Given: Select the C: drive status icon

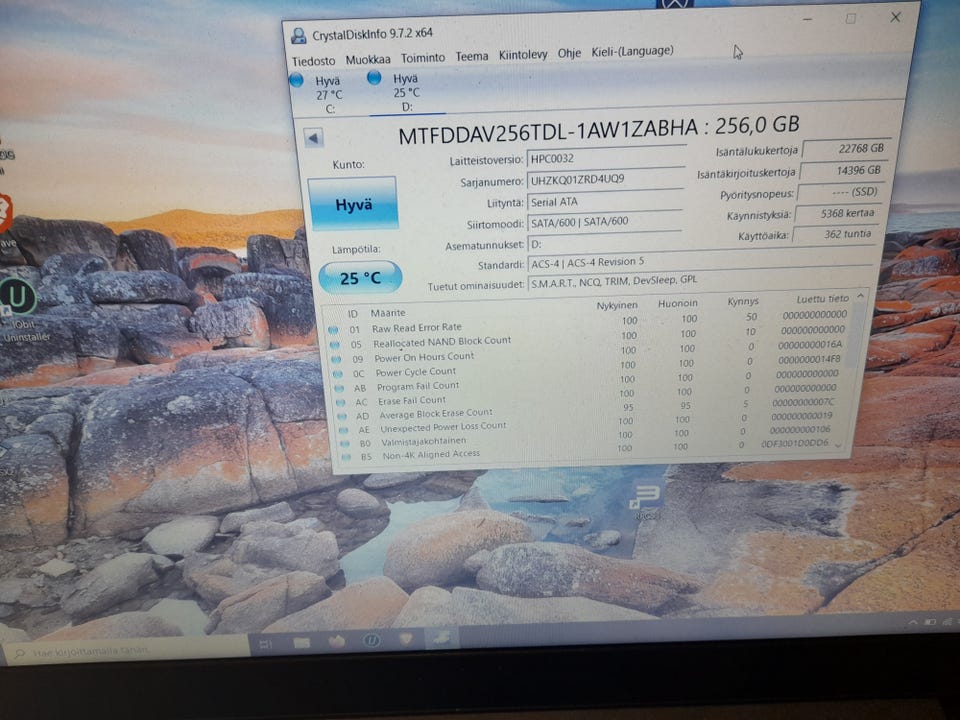Looking at the screenshot, I should 296,80.
